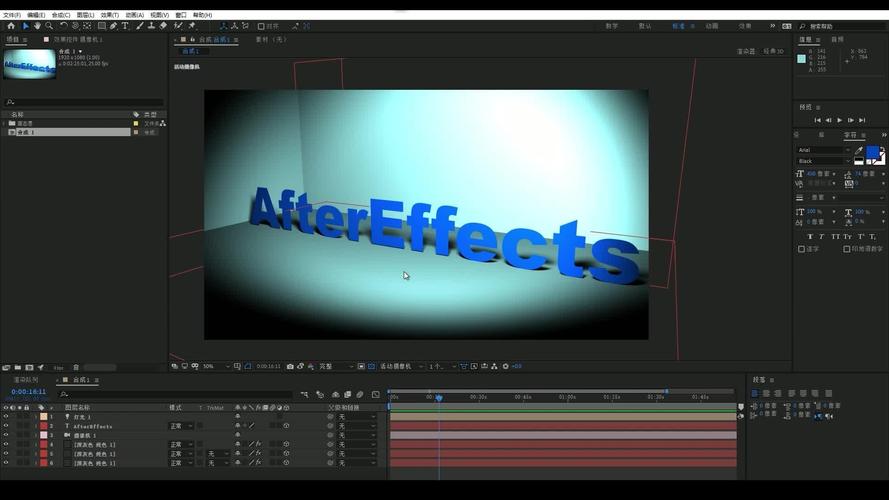Toggle visibility of light layer 1
The width and height of the screenshot is (889, 500).
(x=6, y=417)
